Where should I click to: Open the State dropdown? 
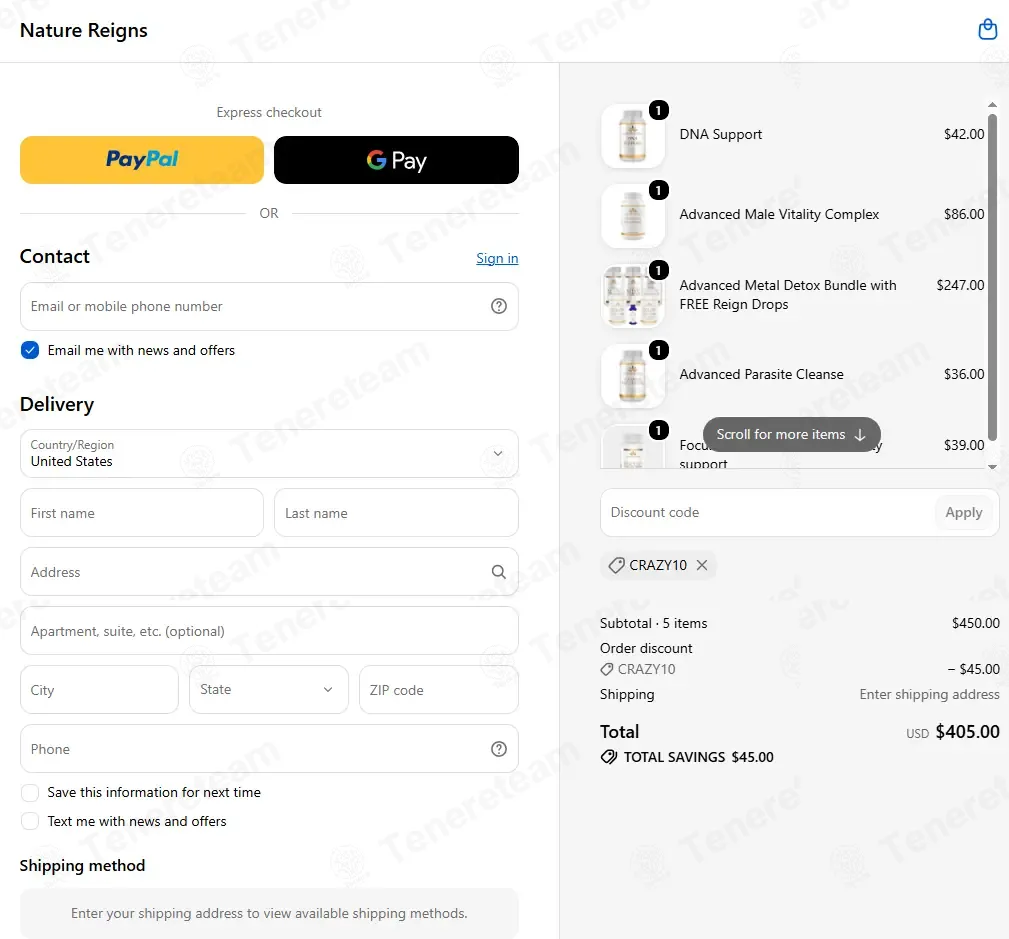269,689
